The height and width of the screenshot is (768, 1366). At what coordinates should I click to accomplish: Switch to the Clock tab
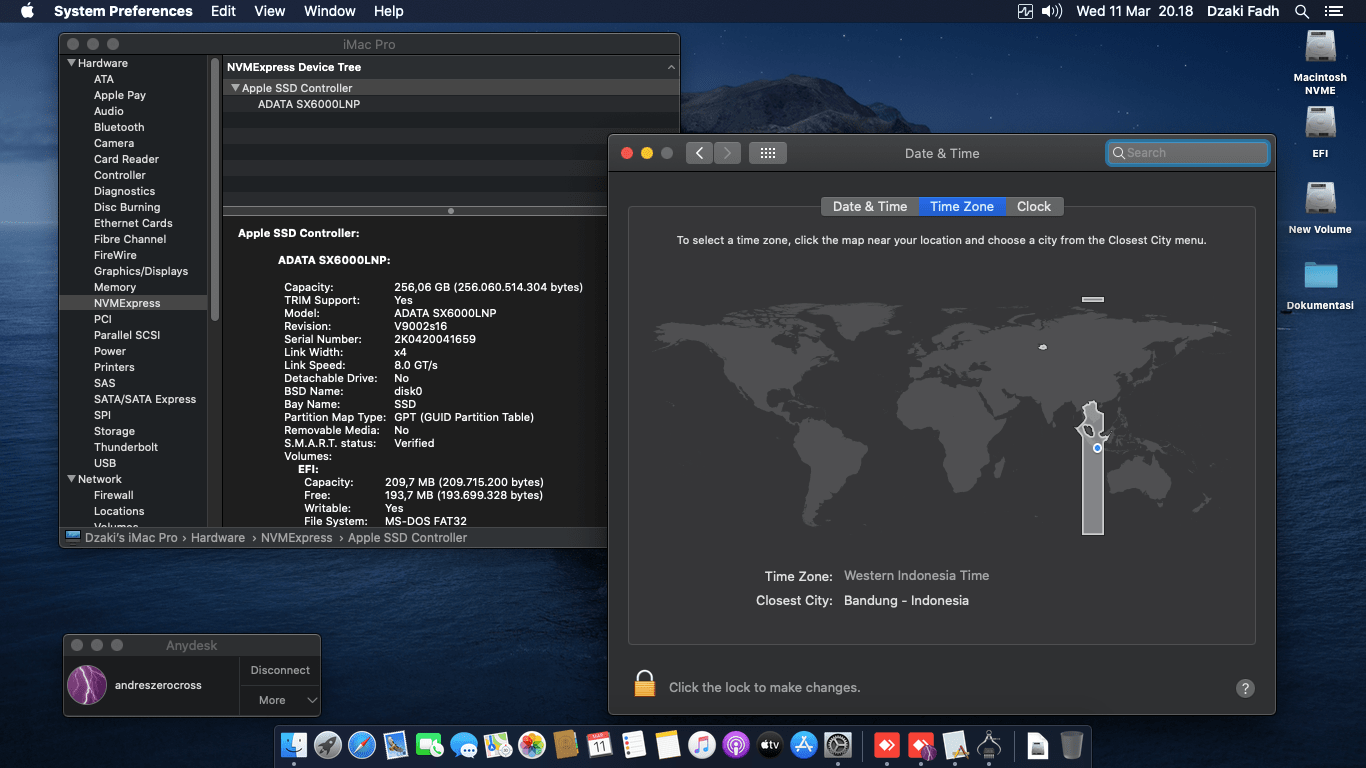(1033, 206)
